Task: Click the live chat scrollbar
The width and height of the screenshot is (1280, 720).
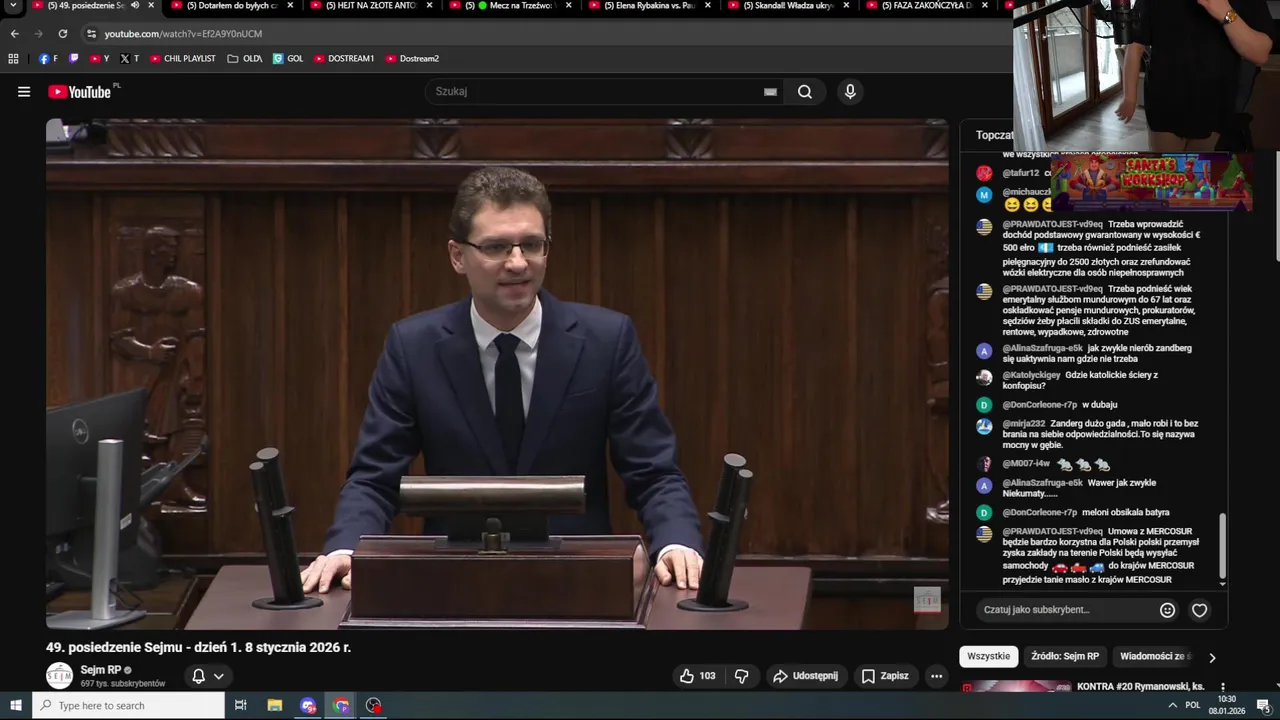Action: 1222,548
